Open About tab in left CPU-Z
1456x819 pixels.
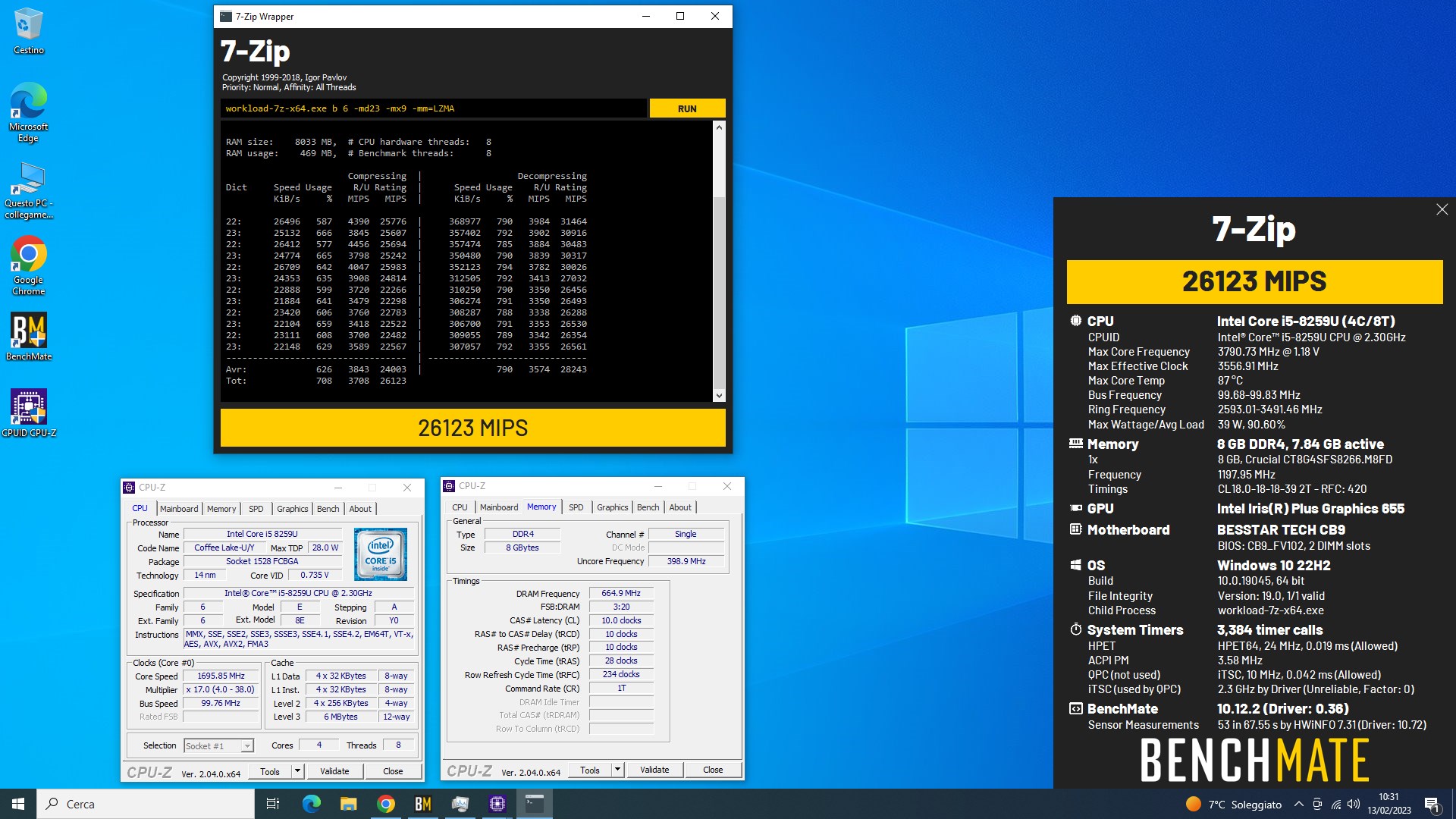[360, 509]
